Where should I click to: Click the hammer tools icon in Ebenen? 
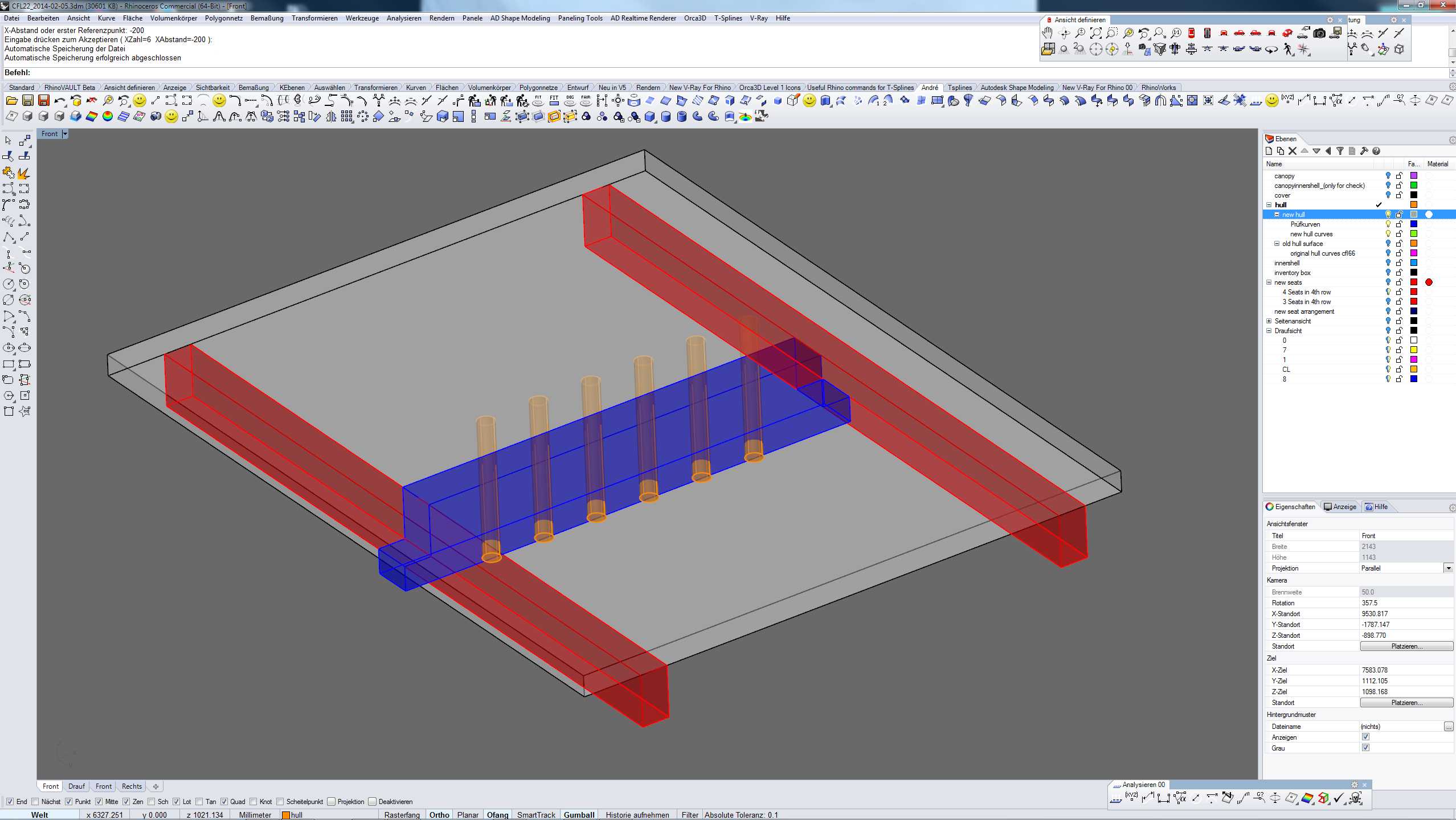(1364, 151)
